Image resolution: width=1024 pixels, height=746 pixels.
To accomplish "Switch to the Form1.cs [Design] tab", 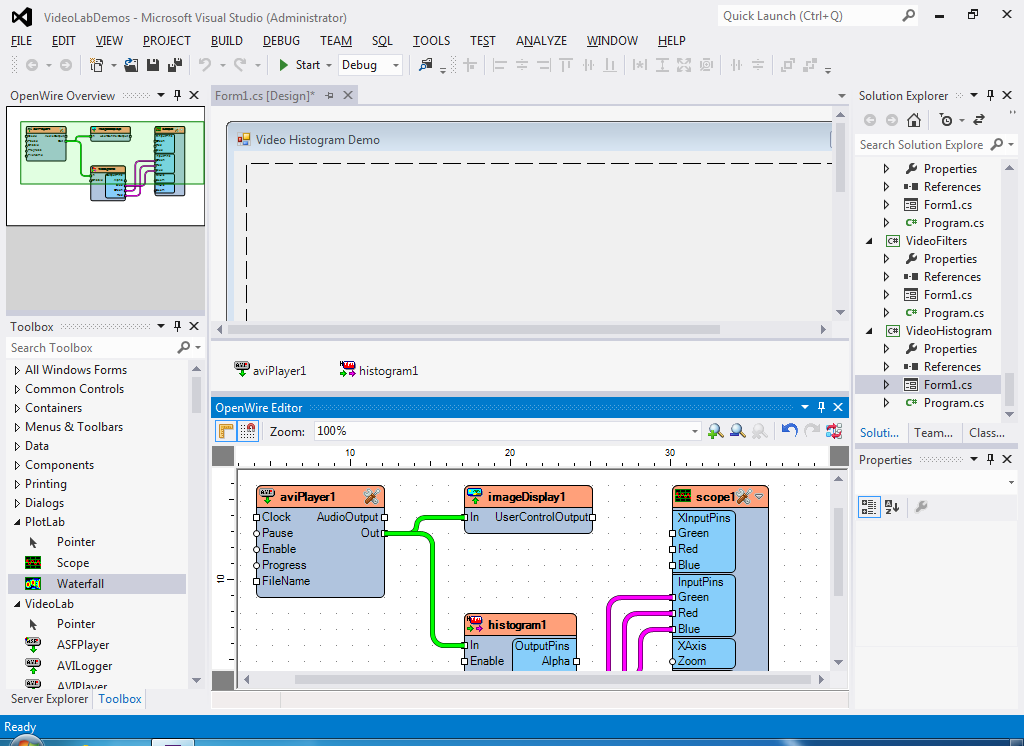I will pos(264,95).
